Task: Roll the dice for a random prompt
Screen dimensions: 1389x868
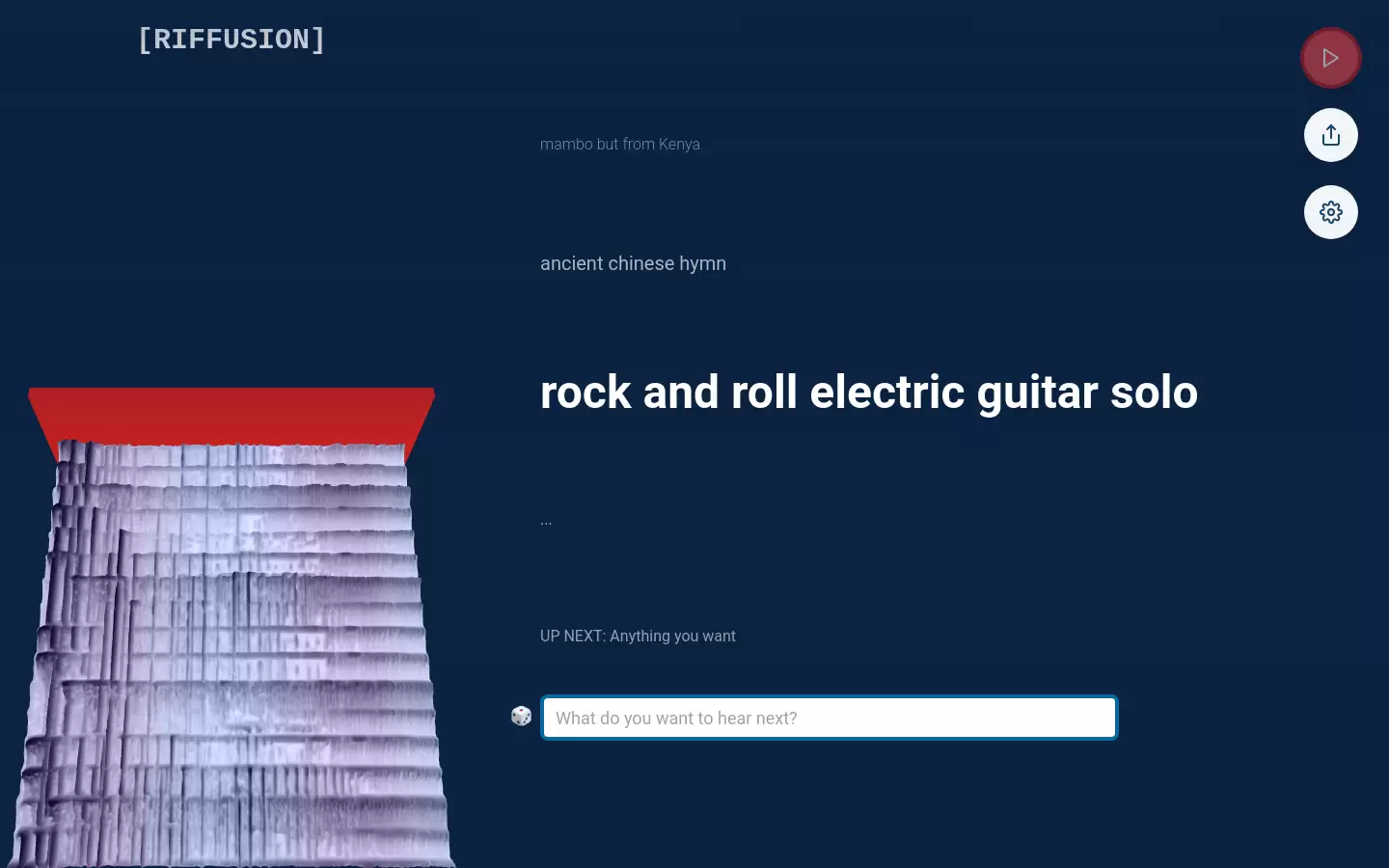Action: coord(521,717)
